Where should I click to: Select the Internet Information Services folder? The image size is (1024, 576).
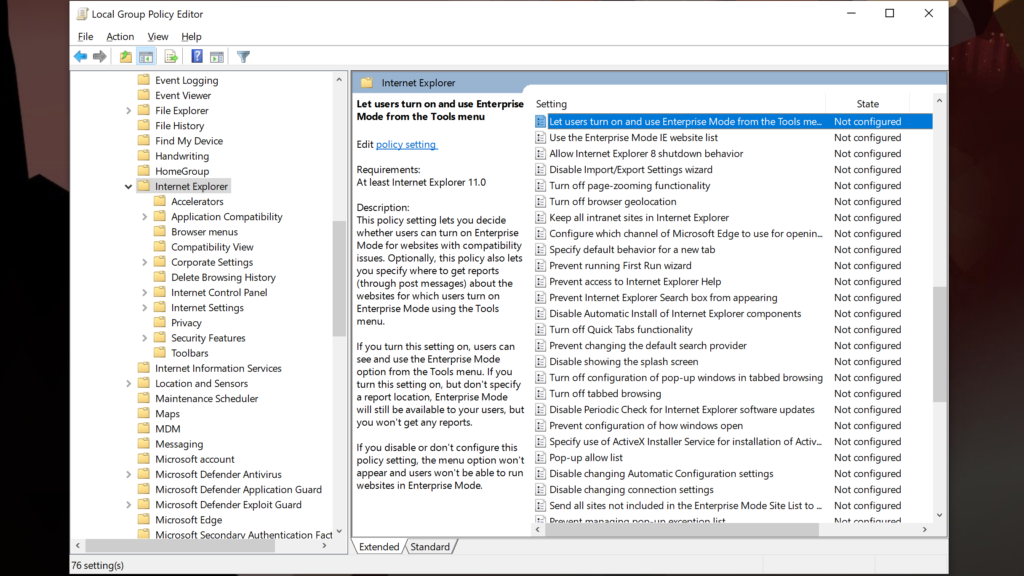[x=218, y=368]
